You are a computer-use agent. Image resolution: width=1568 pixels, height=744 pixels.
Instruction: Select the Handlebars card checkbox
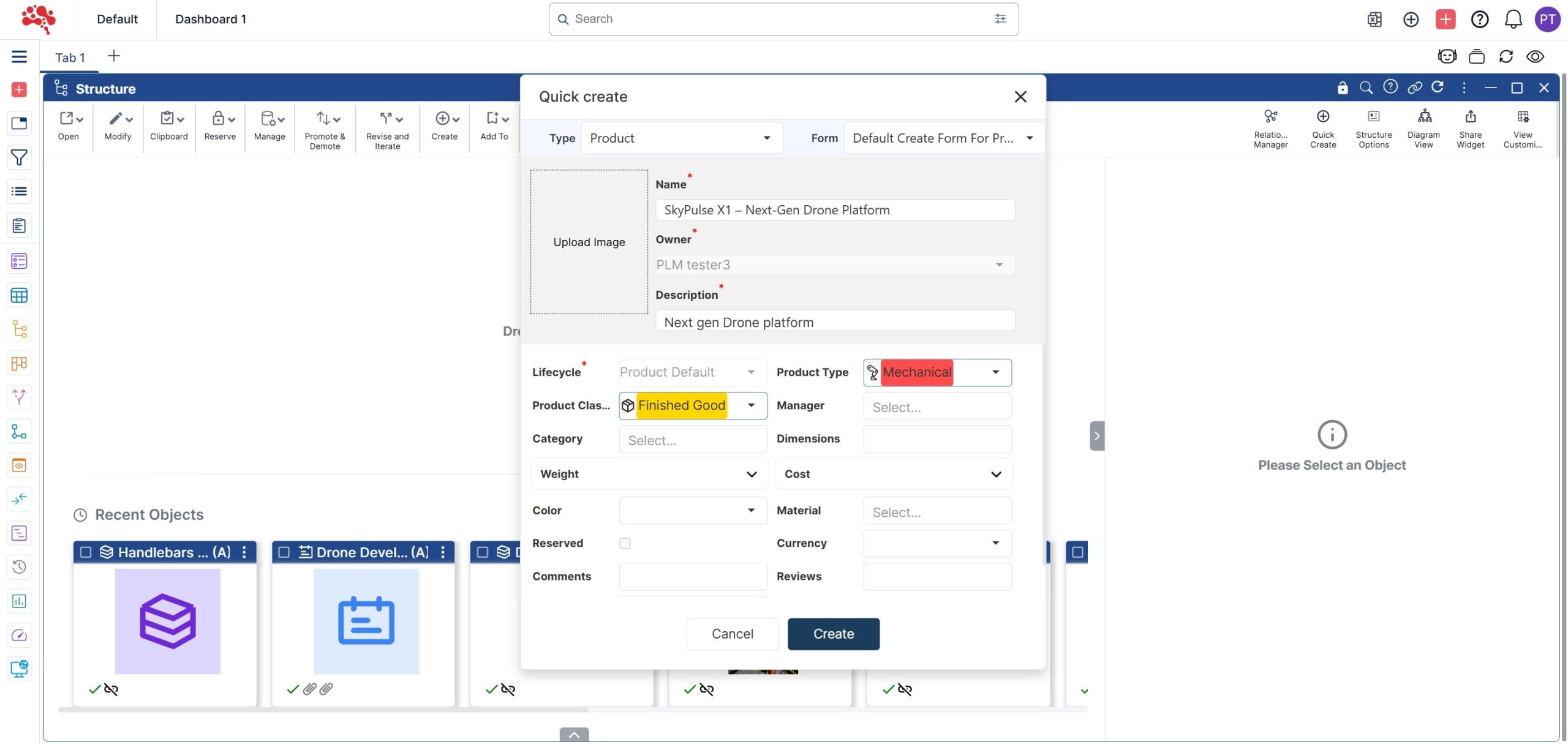[x=86, y=552]
